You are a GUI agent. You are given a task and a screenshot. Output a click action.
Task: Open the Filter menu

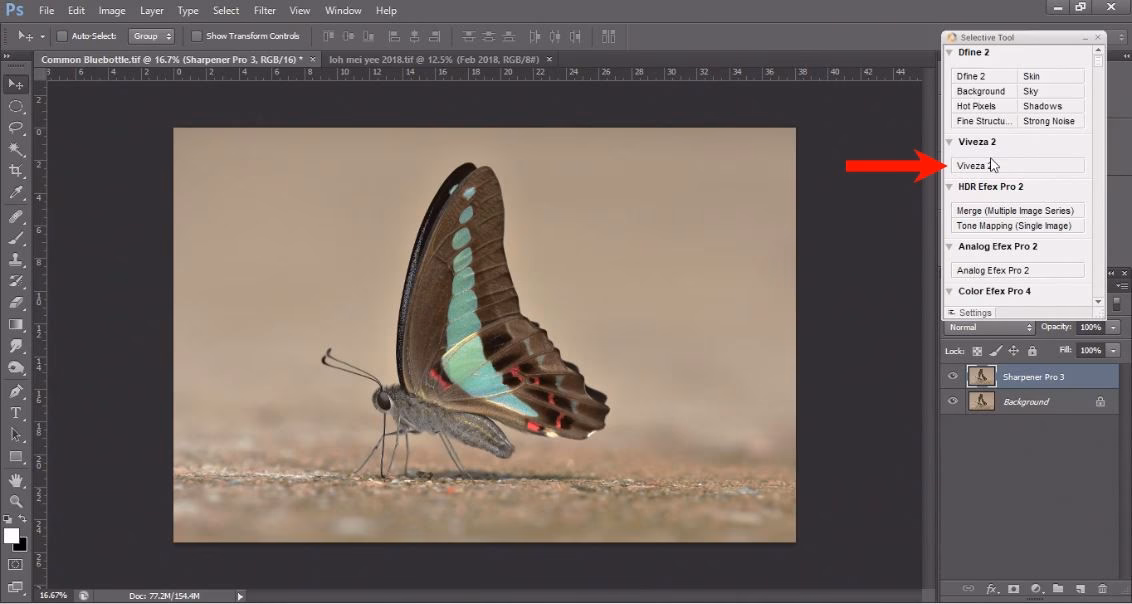click(x=266, y=10)
